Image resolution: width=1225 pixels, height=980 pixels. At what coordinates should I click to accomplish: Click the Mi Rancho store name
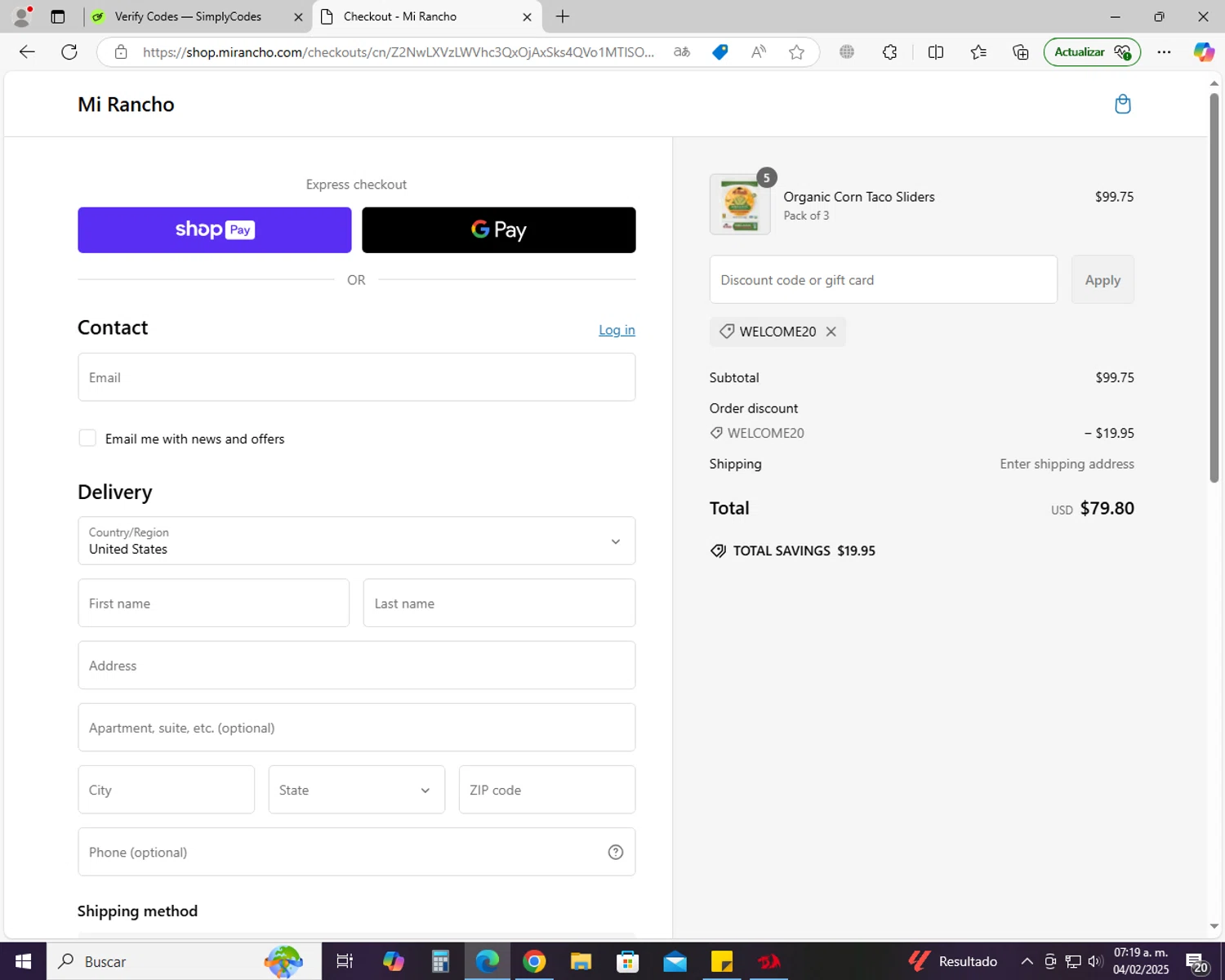pos(126,105)
